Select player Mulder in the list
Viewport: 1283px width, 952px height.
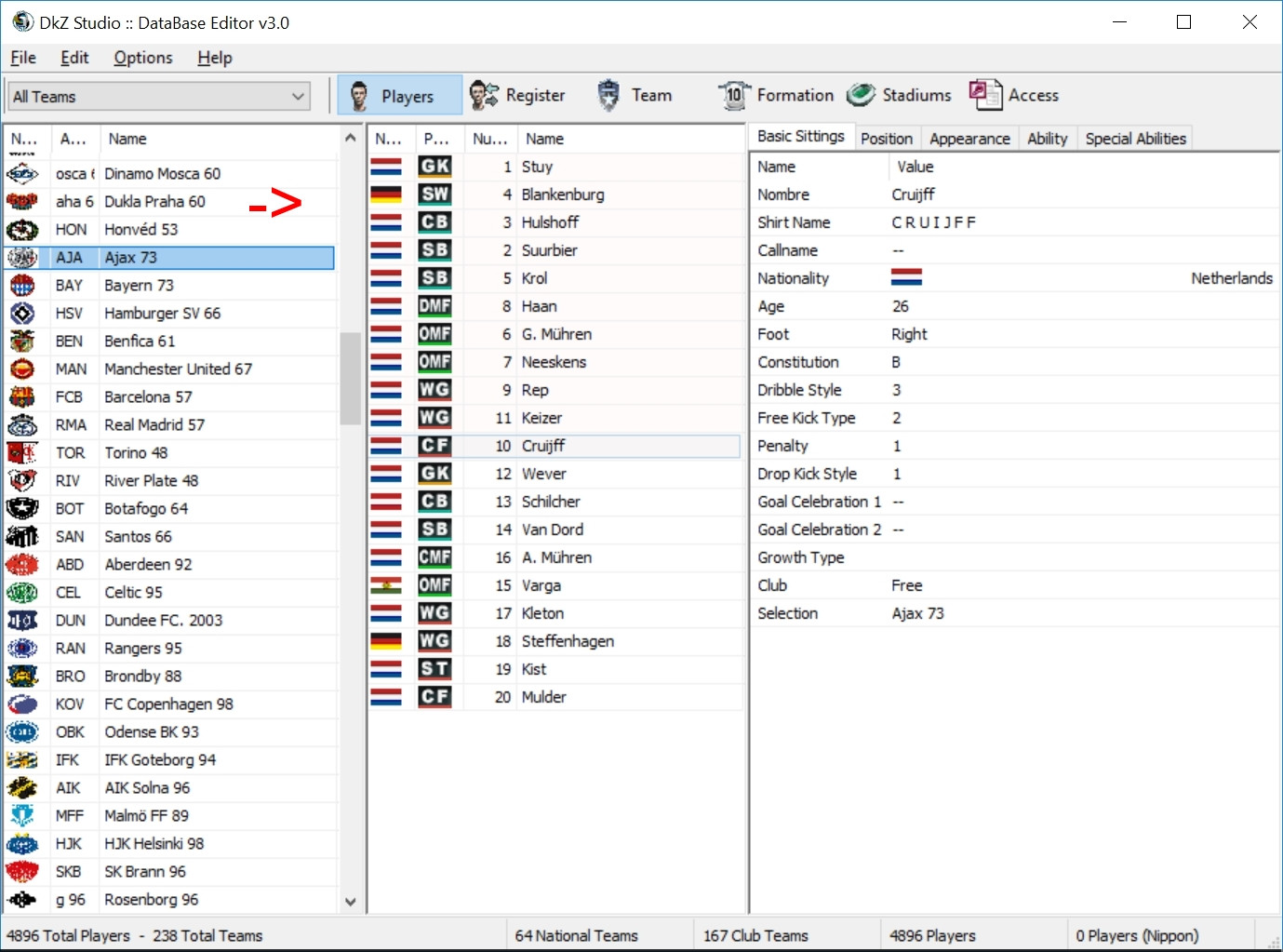pos(555,697)
